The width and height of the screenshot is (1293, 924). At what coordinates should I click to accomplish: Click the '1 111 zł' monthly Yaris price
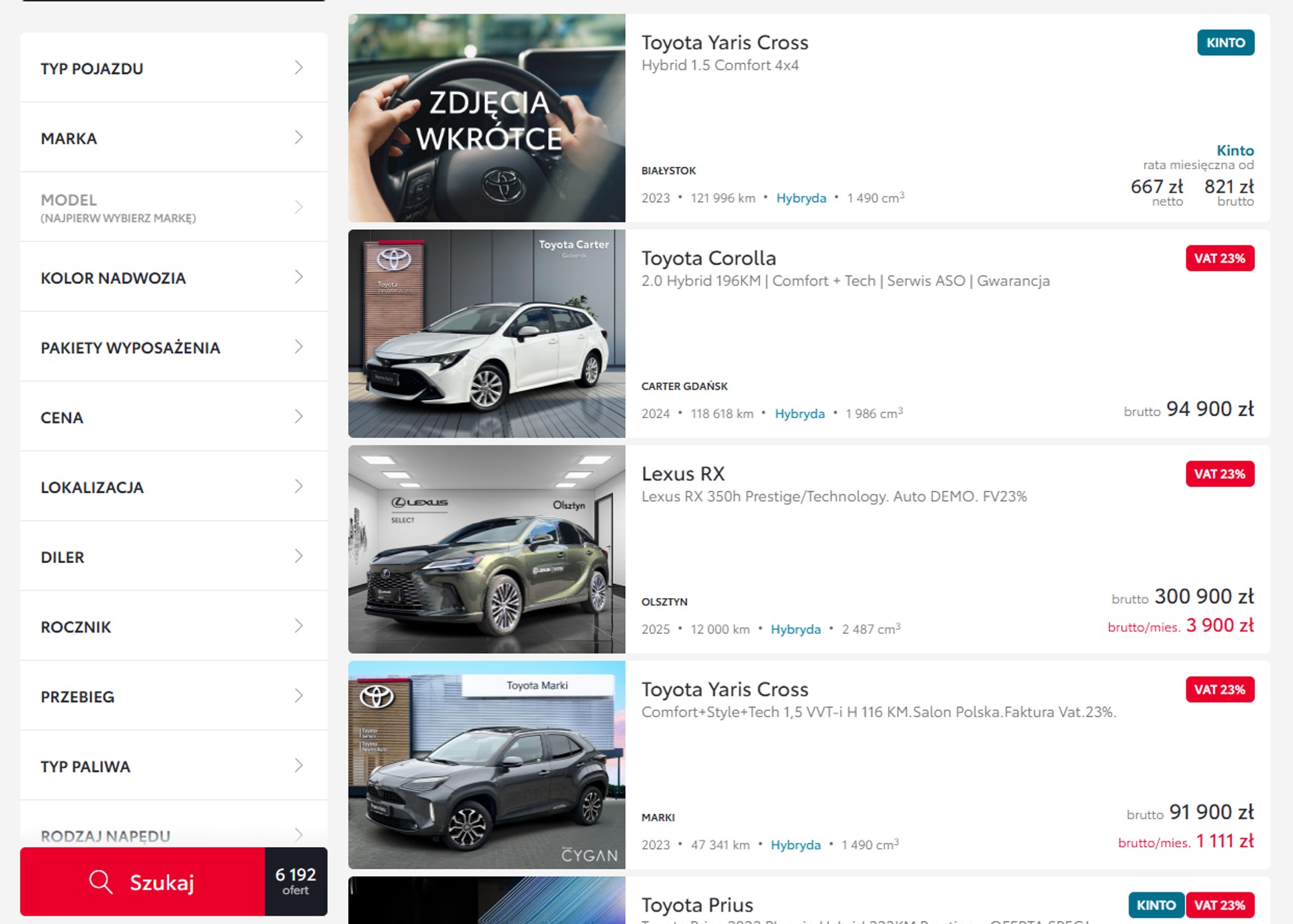(1225, 841)
